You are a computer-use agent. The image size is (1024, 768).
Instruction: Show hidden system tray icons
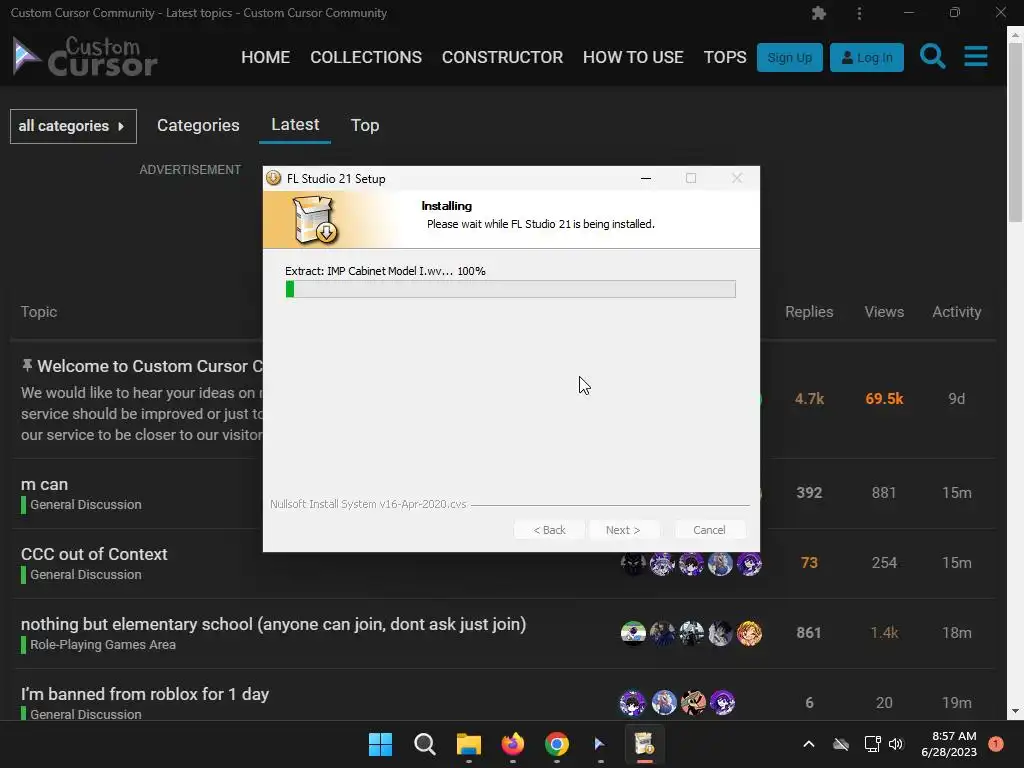[x=808, y=744]
